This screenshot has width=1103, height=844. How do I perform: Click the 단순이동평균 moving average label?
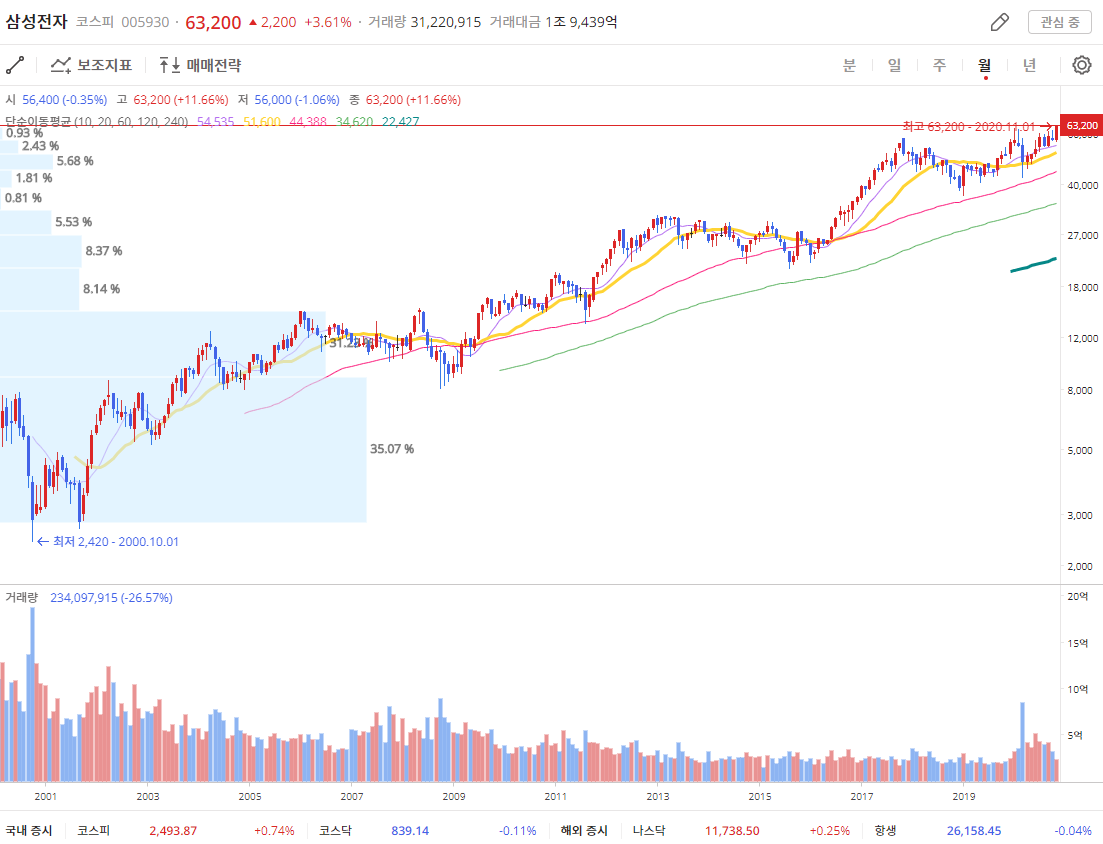pos(96,122)
